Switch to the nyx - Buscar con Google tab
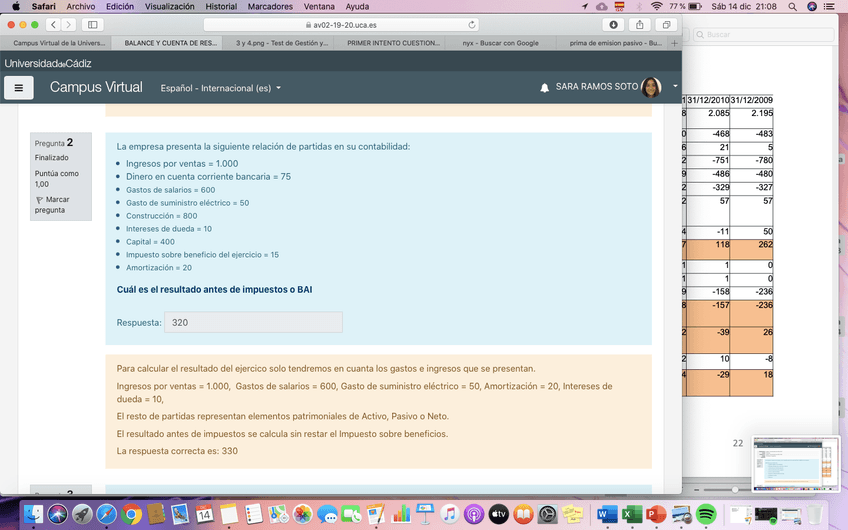Image resolution: width=848 pixels, height=530 pixels. point(500,43)
